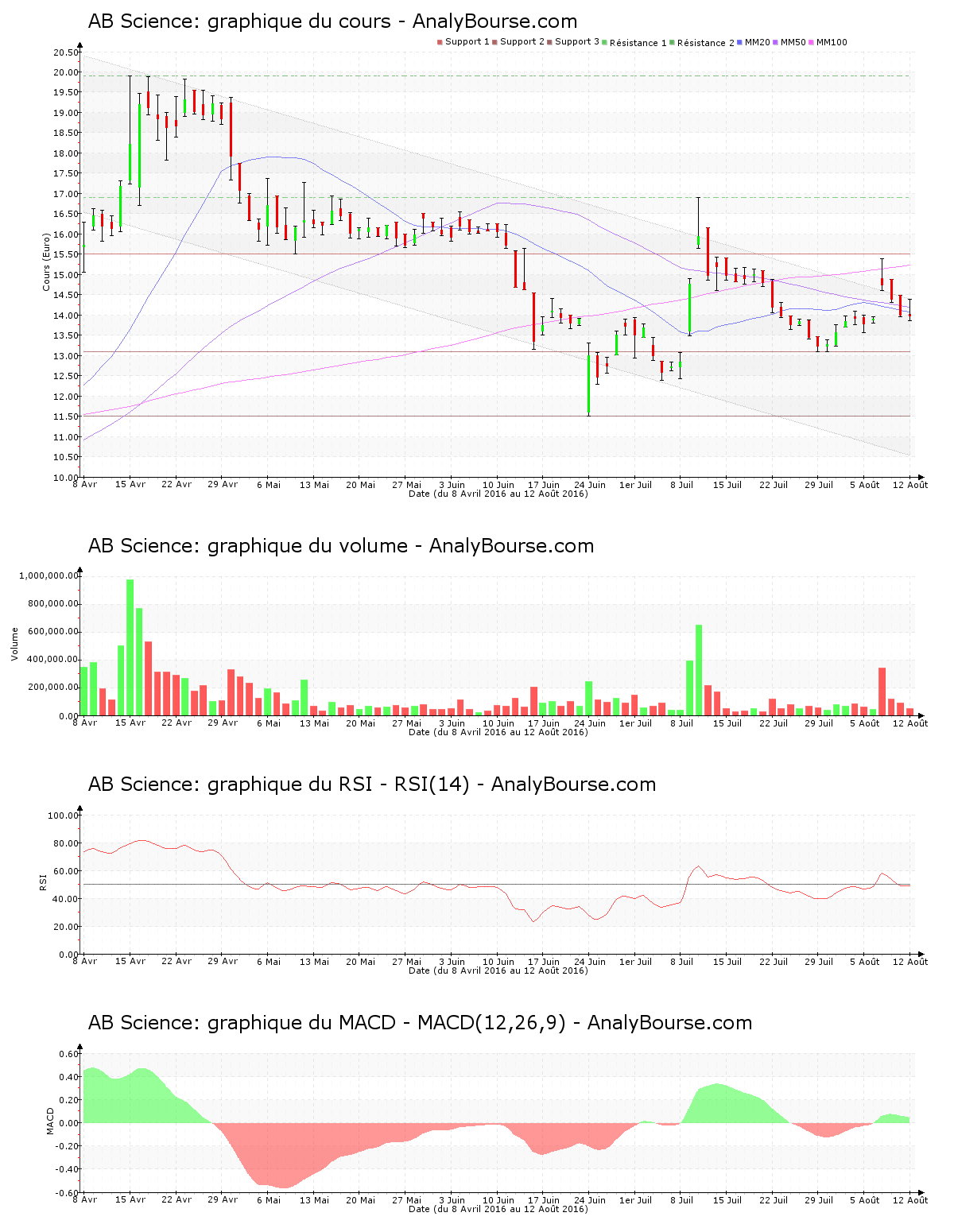Click the 'graphique du volume' chart title
This screenshot has width=954, height=1232.
point(341,546)
